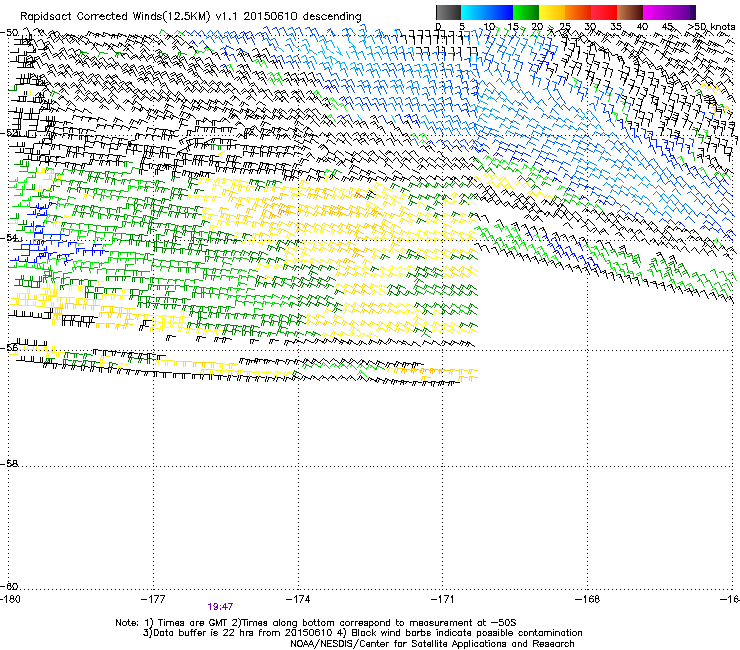Click the cyan 5-10 knots legend swatch
This screenshot has height=650, width=740.
click(x=474, y=12)
